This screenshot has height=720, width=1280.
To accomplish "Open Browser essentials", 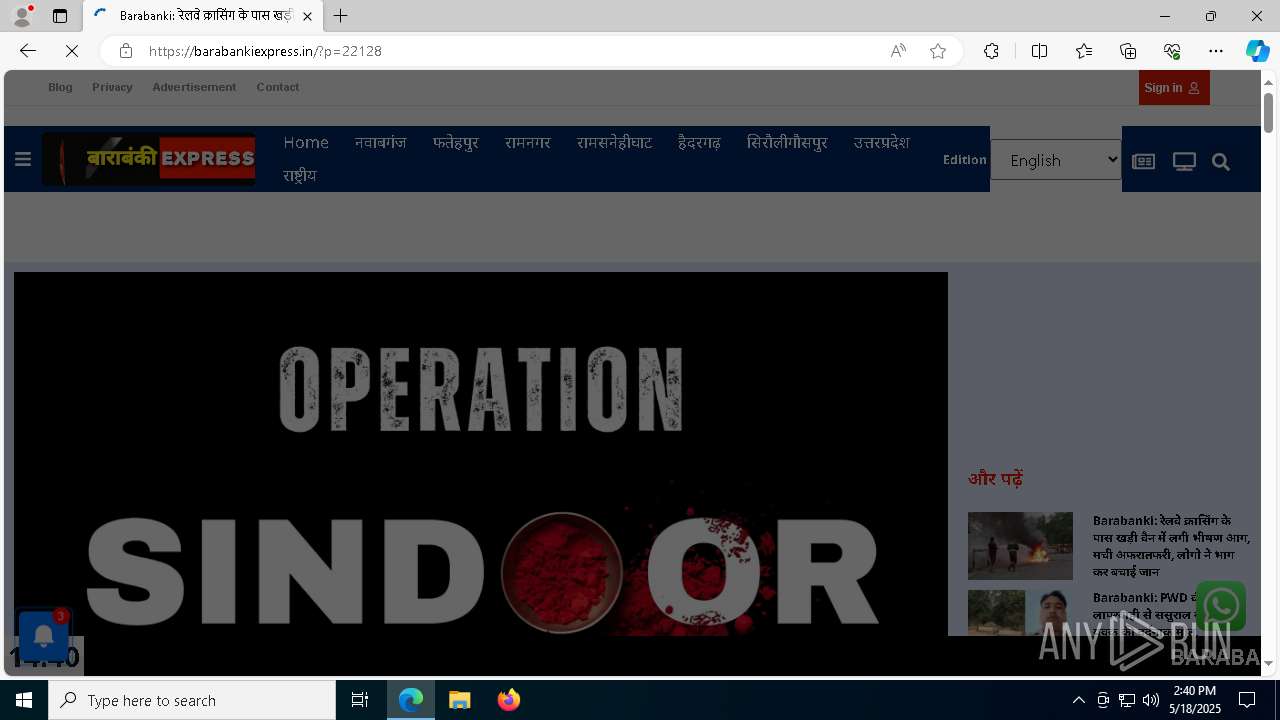I will [1172, 51].
